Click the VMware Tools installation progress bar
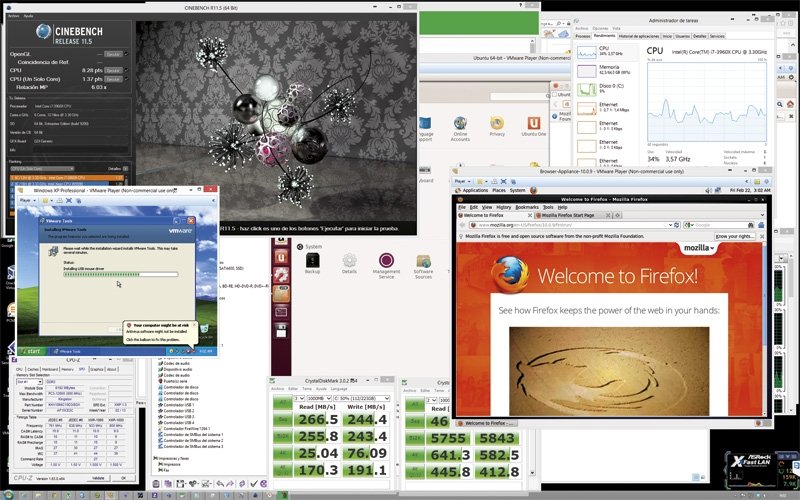The width and height of the screenshot is (800, 500). pos(120,274)
